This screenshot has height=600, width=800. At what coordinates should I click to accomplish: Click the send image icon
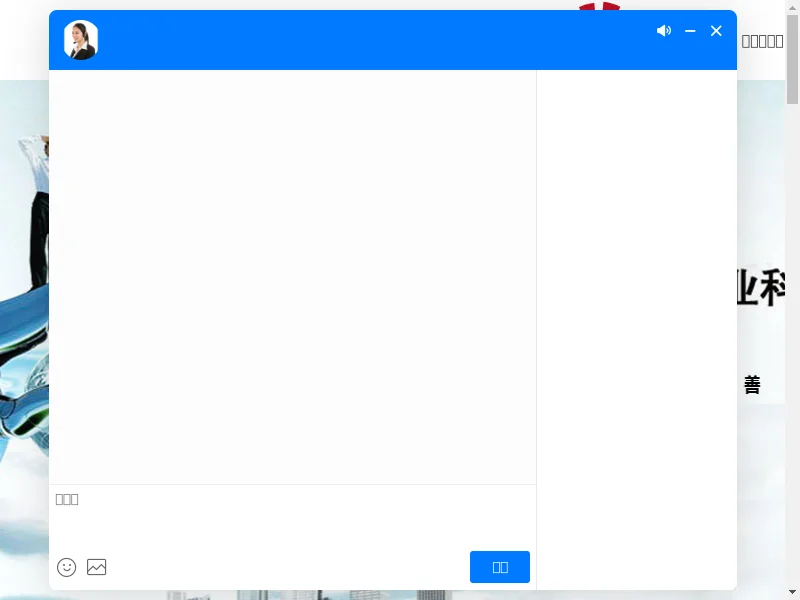click(96, 567)
